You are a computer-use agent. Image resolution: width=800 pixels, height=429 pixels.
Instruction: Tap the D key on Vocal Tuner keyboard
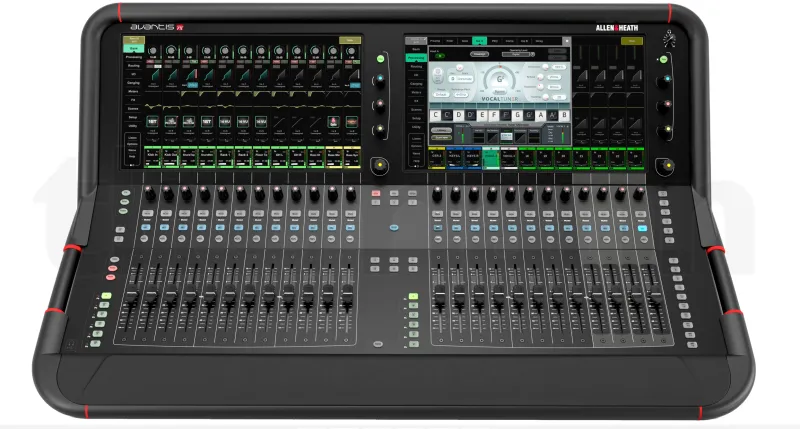coord(459,115)
